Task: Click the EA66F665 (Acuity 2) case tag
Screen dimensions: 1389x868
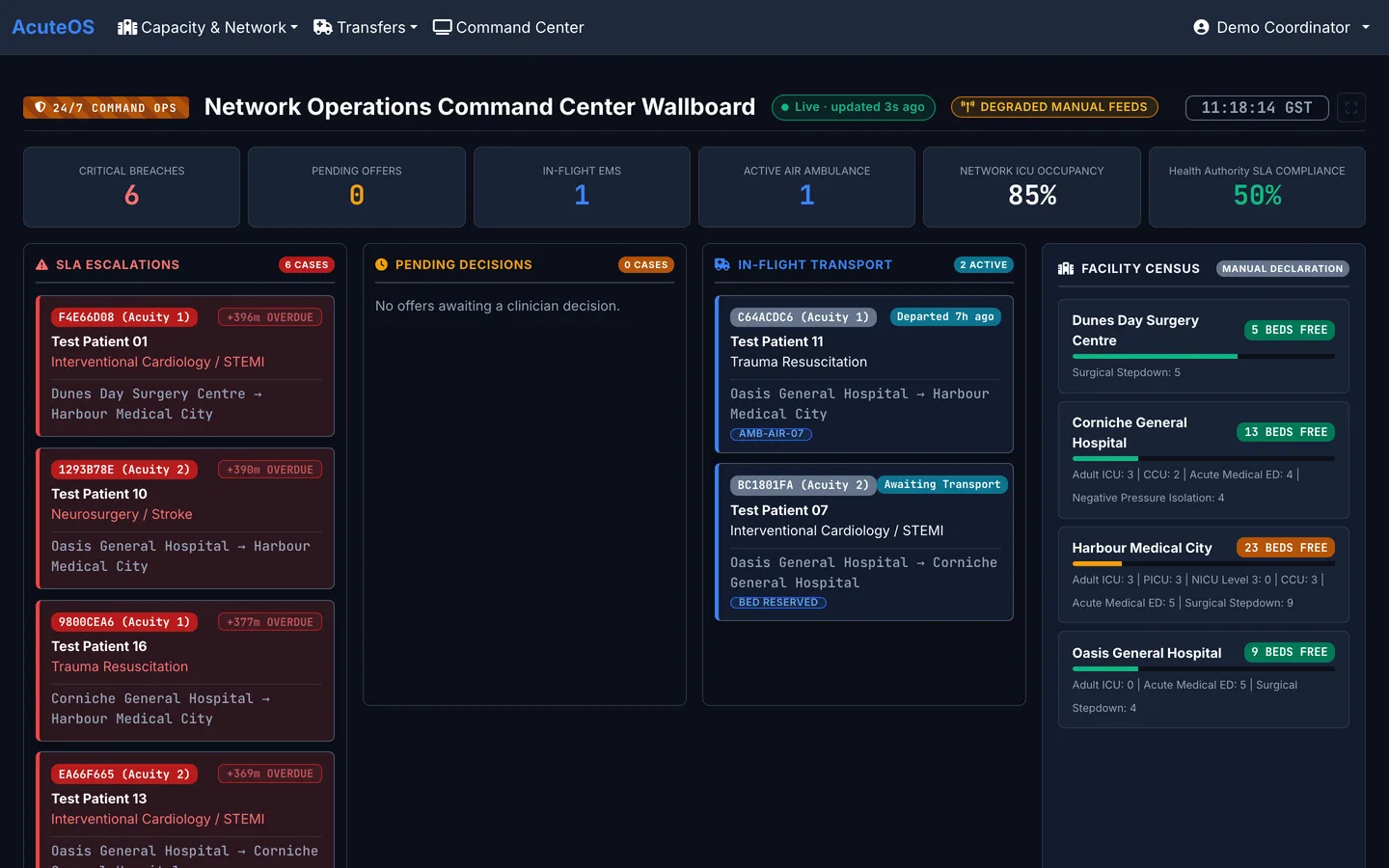Action: click(x=124, y=774)
